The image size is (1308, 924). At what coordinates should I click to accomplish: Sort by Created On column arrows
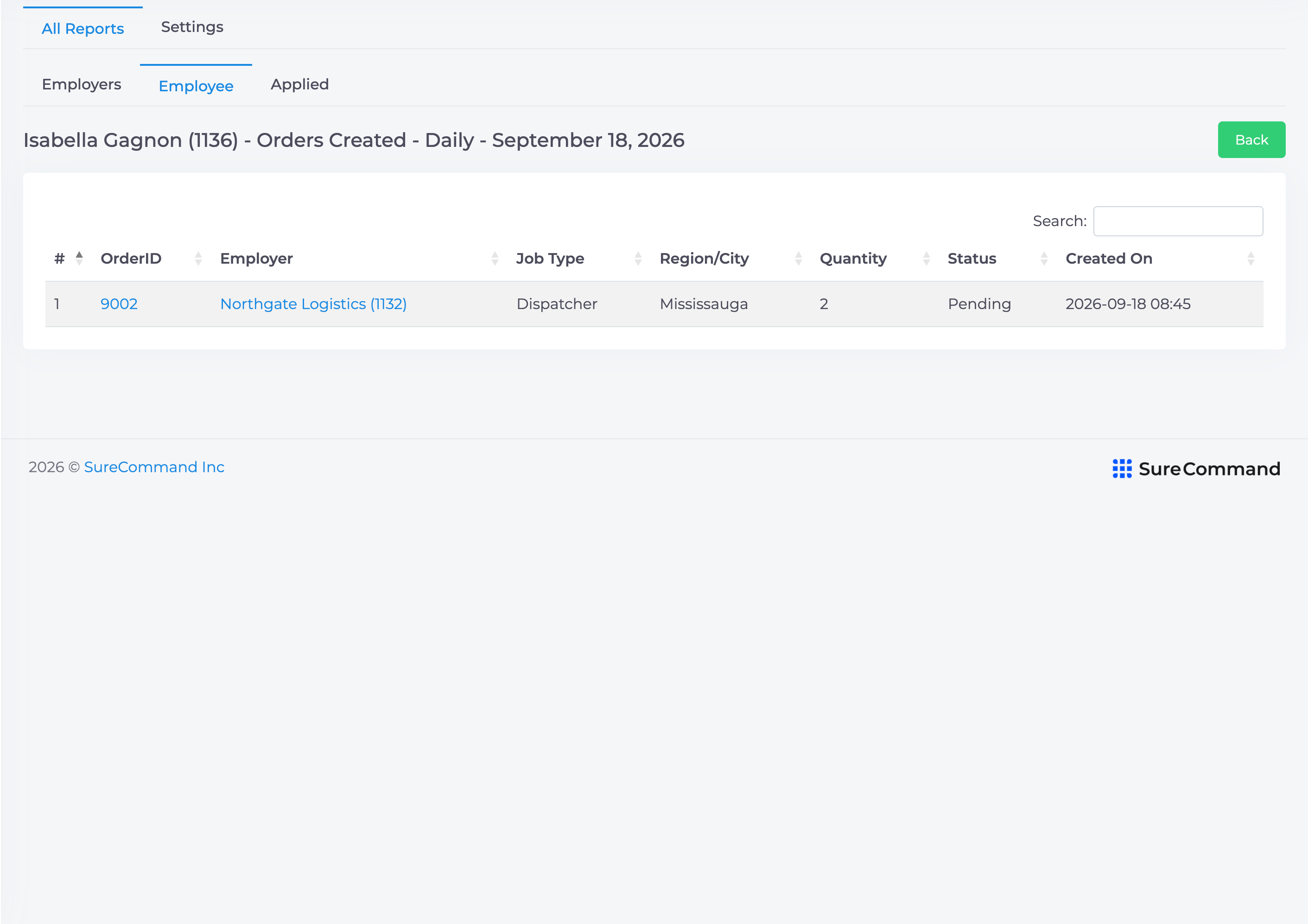click(1251, 259)
